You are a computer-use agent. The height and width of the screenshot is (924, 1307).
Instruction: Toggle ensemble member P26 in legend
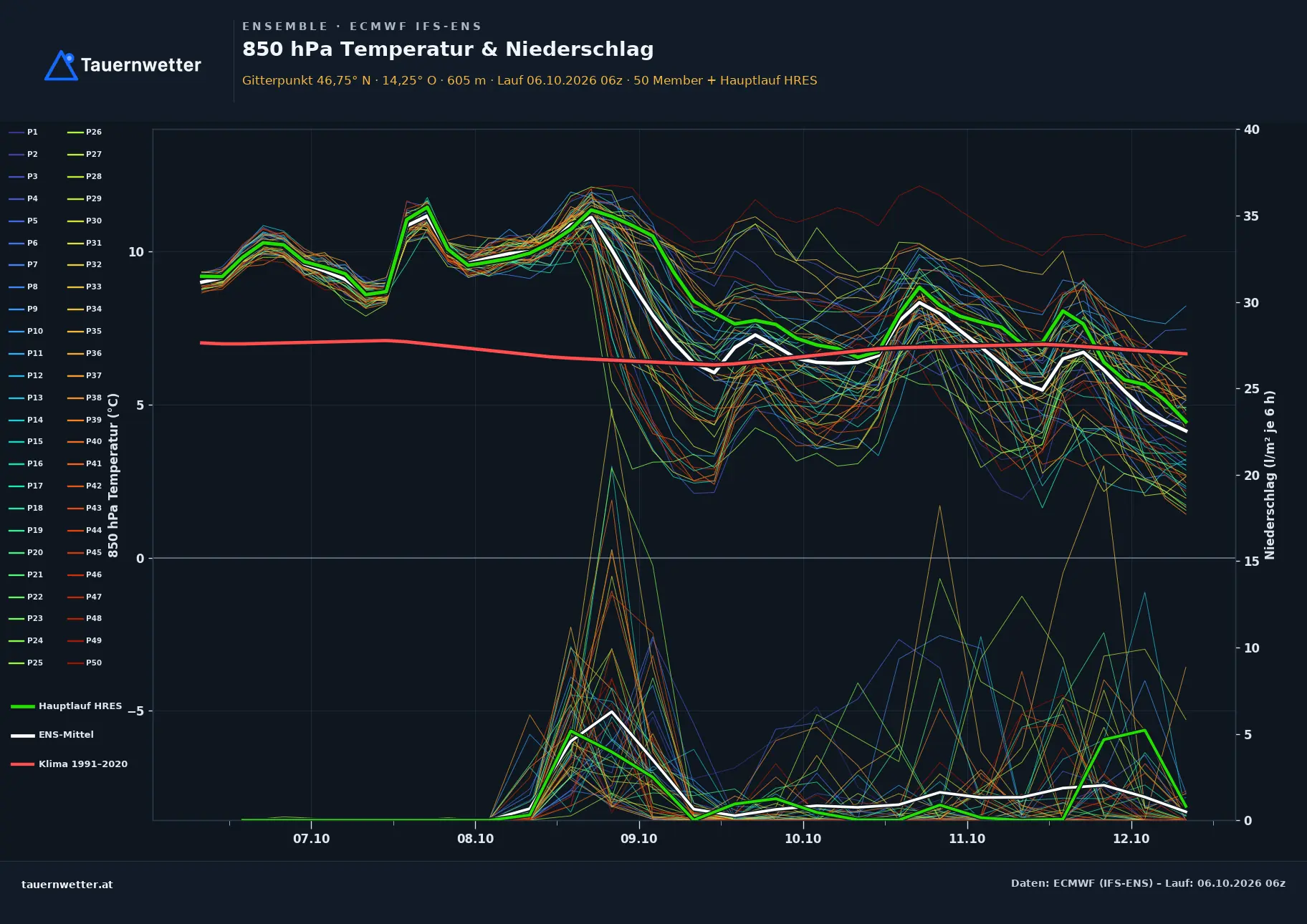pyautogui.click(x=85, y=133)
